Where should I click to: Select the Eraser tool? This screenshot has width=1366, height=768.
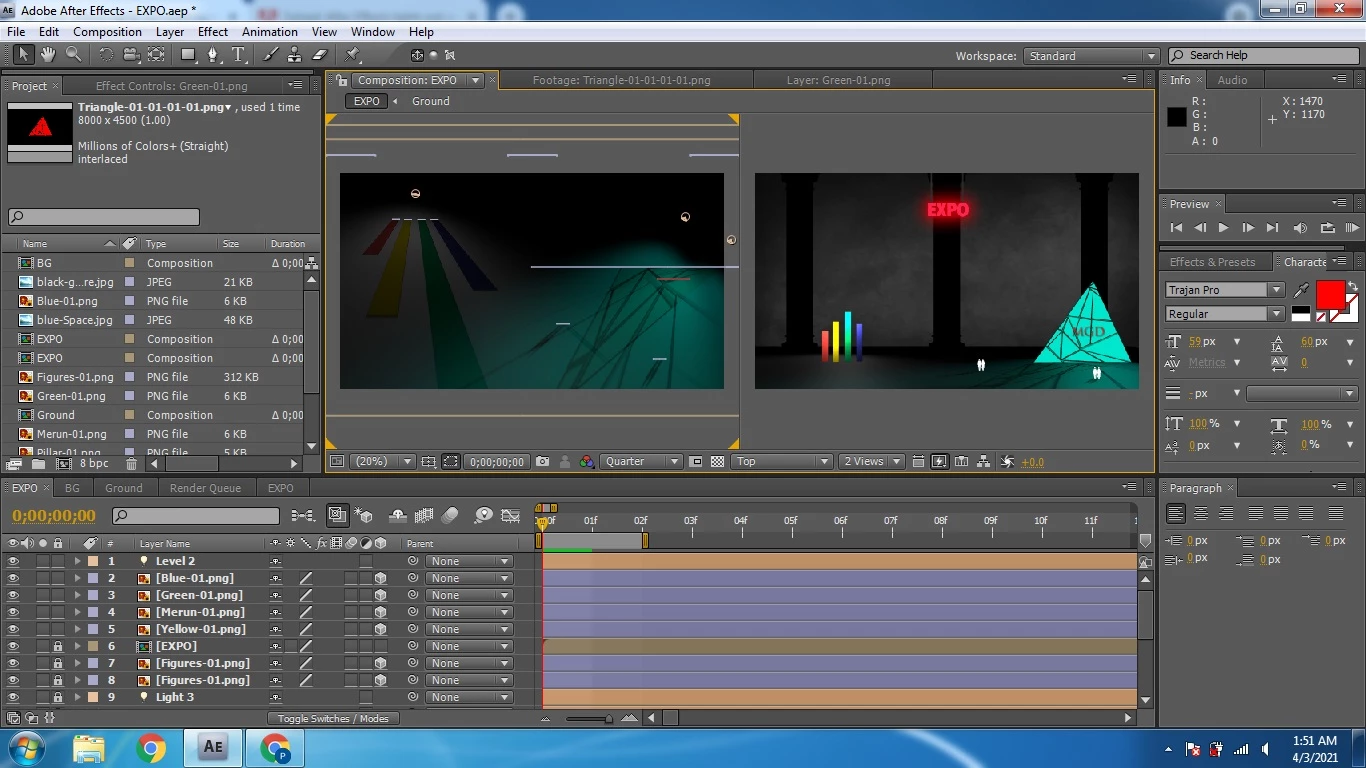pos(320,55)
